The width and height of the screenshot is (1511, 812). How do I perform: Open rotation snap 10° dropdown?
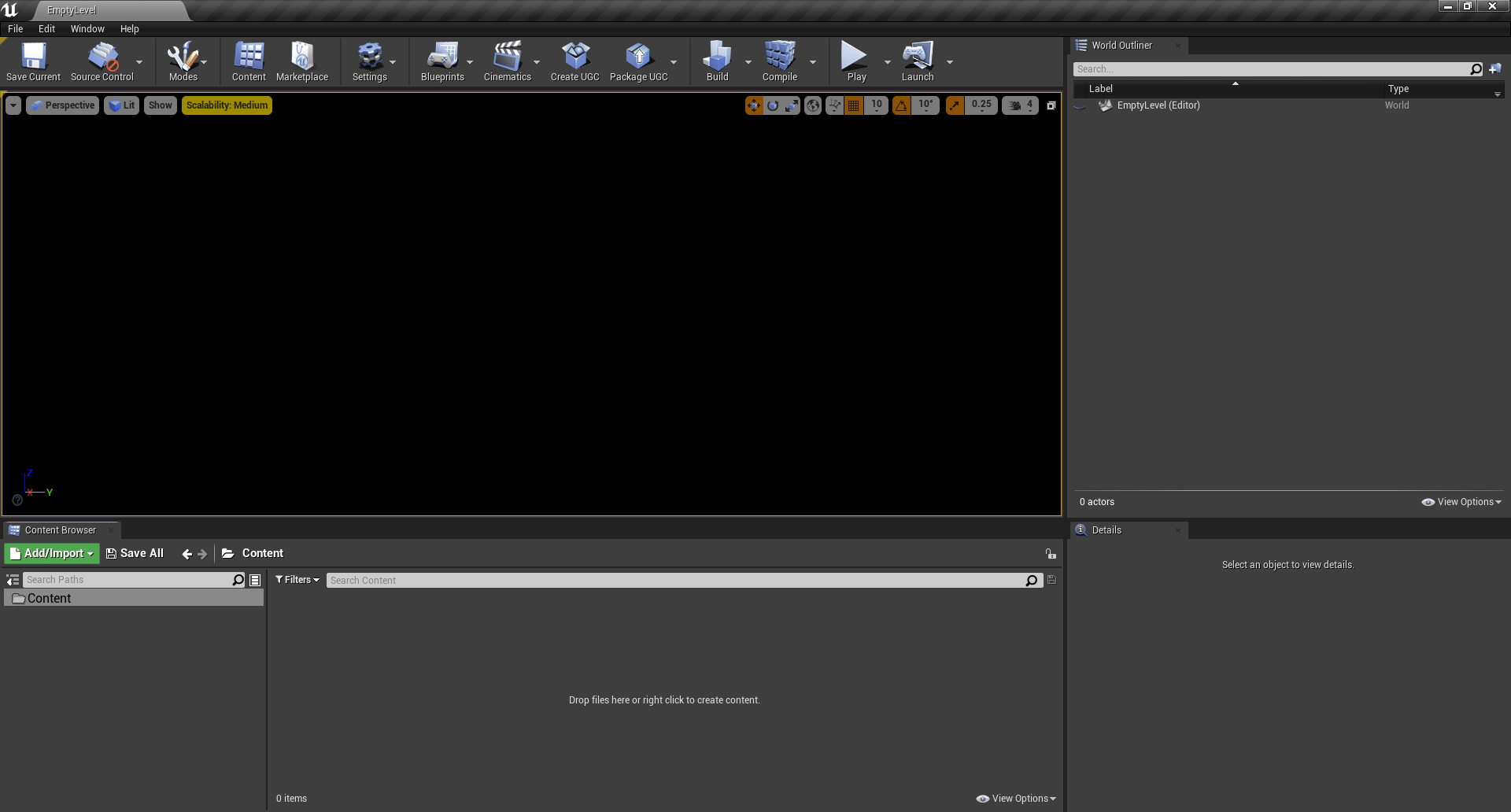pyautogui.click(x=926, y=105)
